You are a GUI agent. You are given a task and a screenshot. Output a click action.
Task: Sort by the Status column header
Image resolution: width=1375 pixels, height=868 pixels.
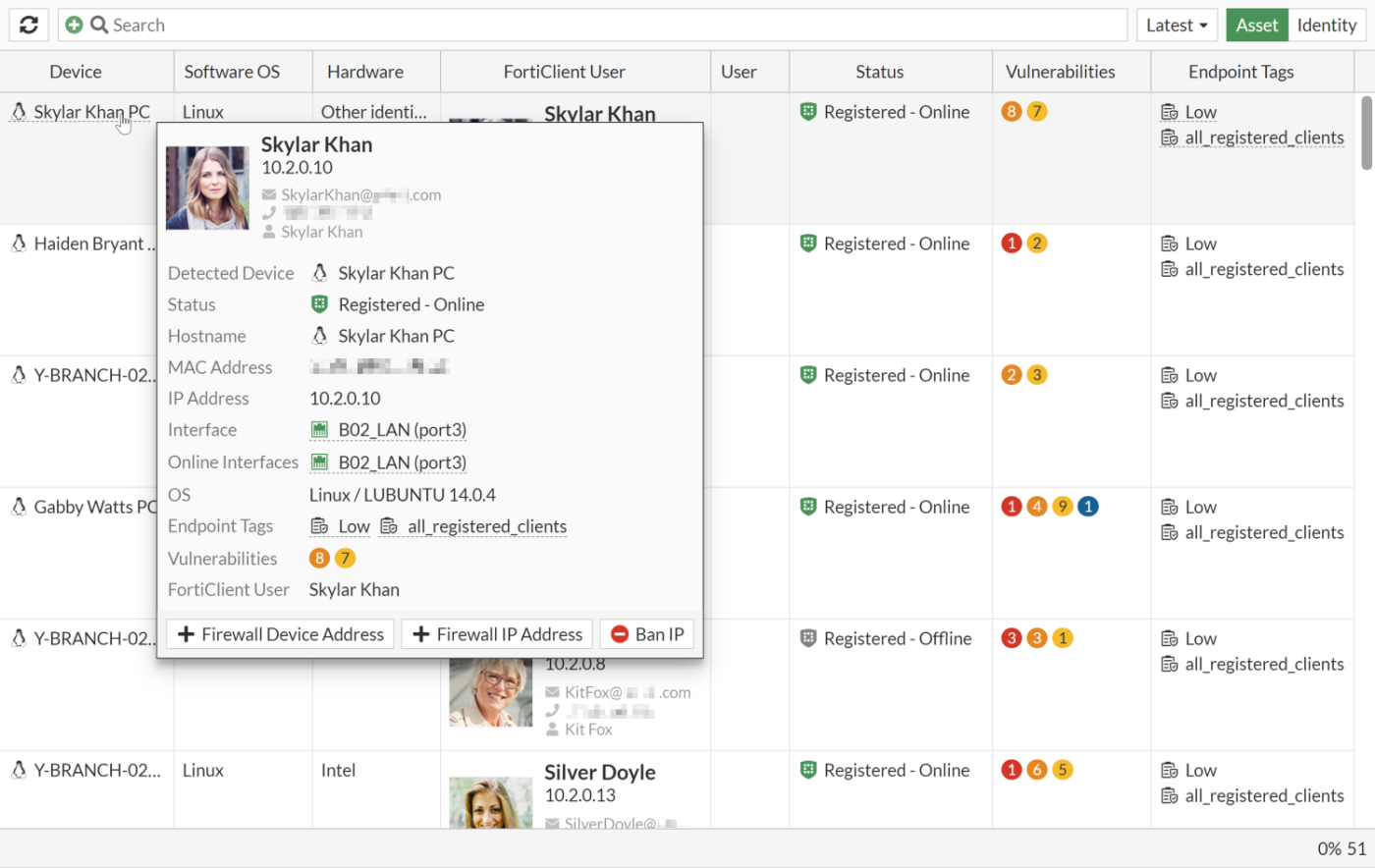pos(879,72)
